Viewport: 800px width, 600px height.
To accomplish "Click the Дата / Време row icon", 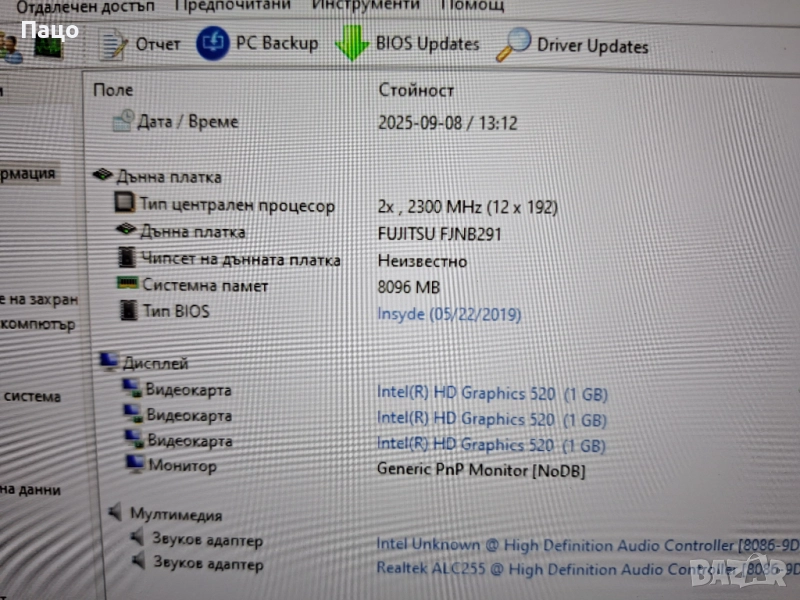I will point(123,122).
